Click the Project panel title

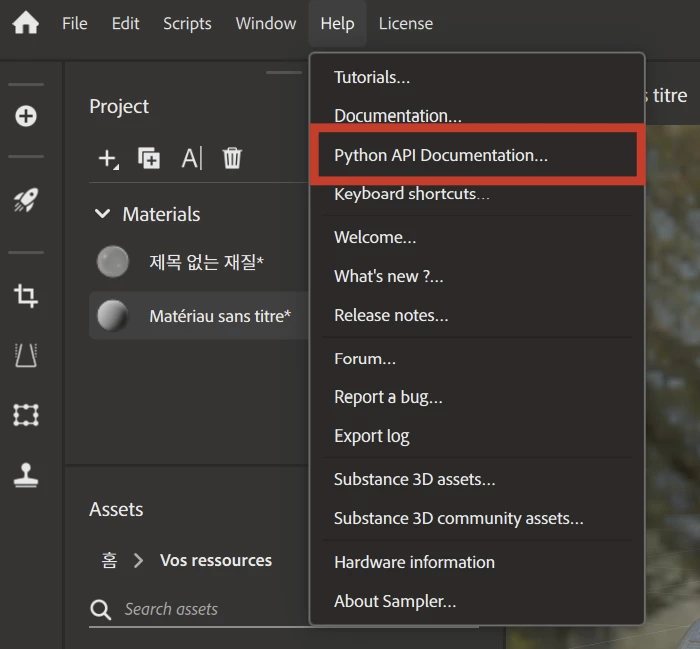(x=119, y=107)
